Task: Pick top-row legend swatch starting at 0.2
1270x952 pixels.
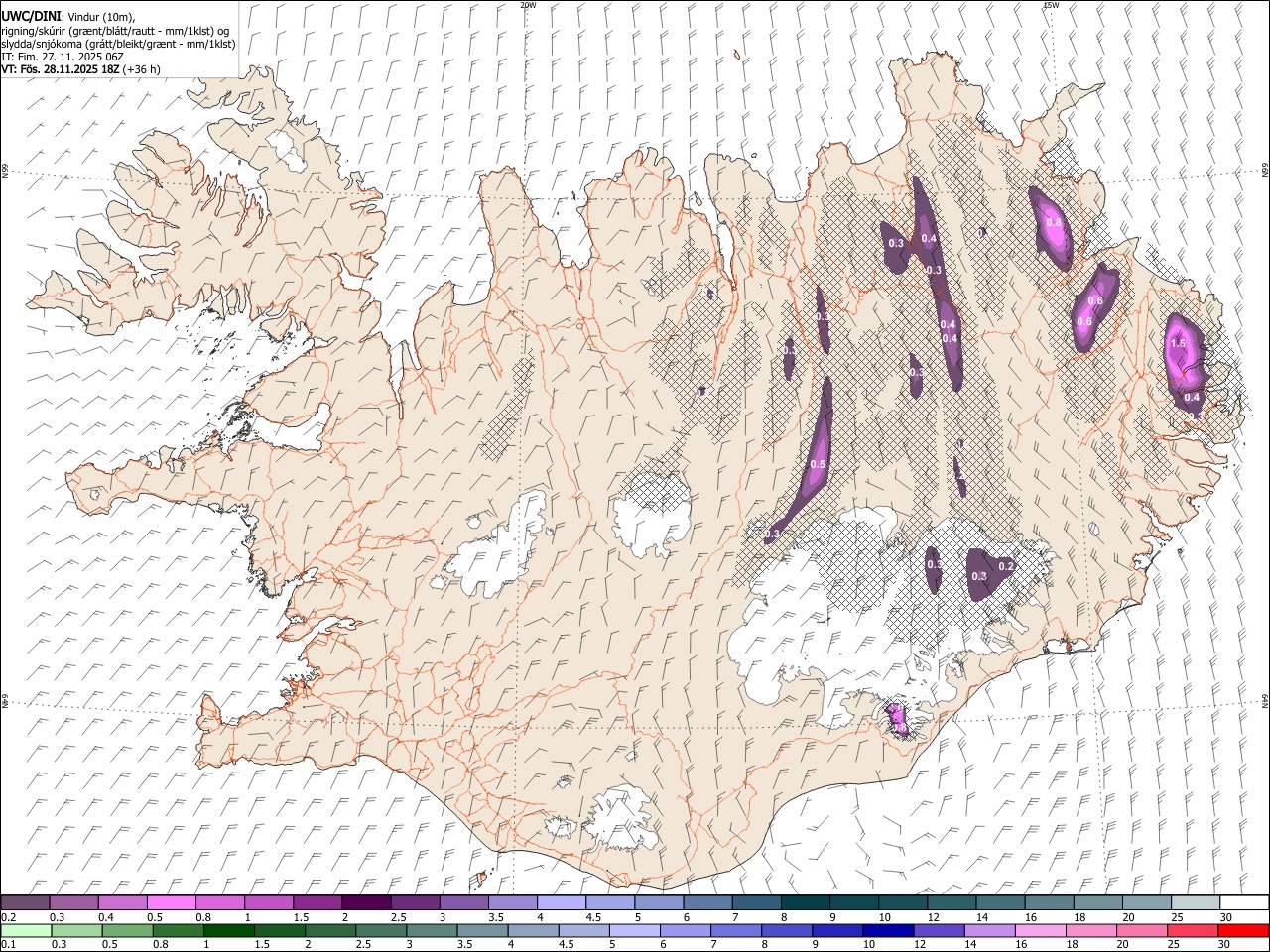Action: pos(25,903)
